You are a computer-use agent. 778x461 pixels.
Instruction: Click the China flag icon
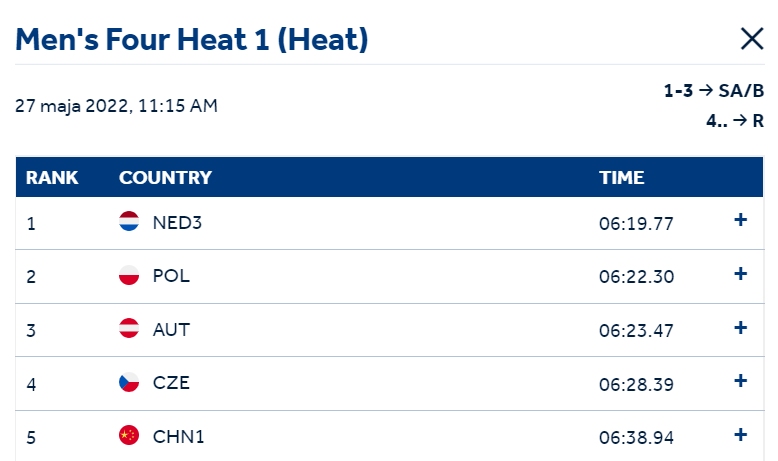pyautogui.click(x=129, y=435)
